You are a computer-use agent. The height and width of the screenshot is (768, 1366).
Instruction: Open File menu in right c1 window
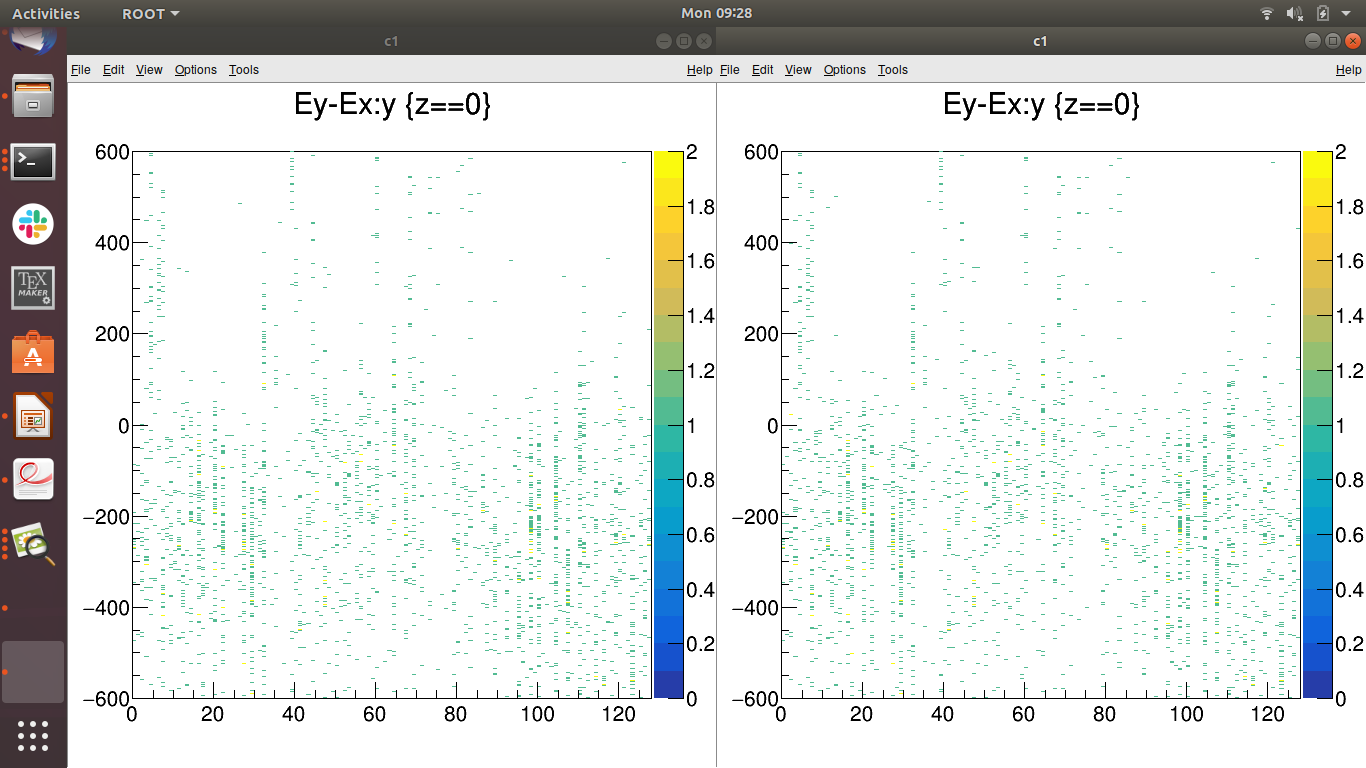pos(730,70)
